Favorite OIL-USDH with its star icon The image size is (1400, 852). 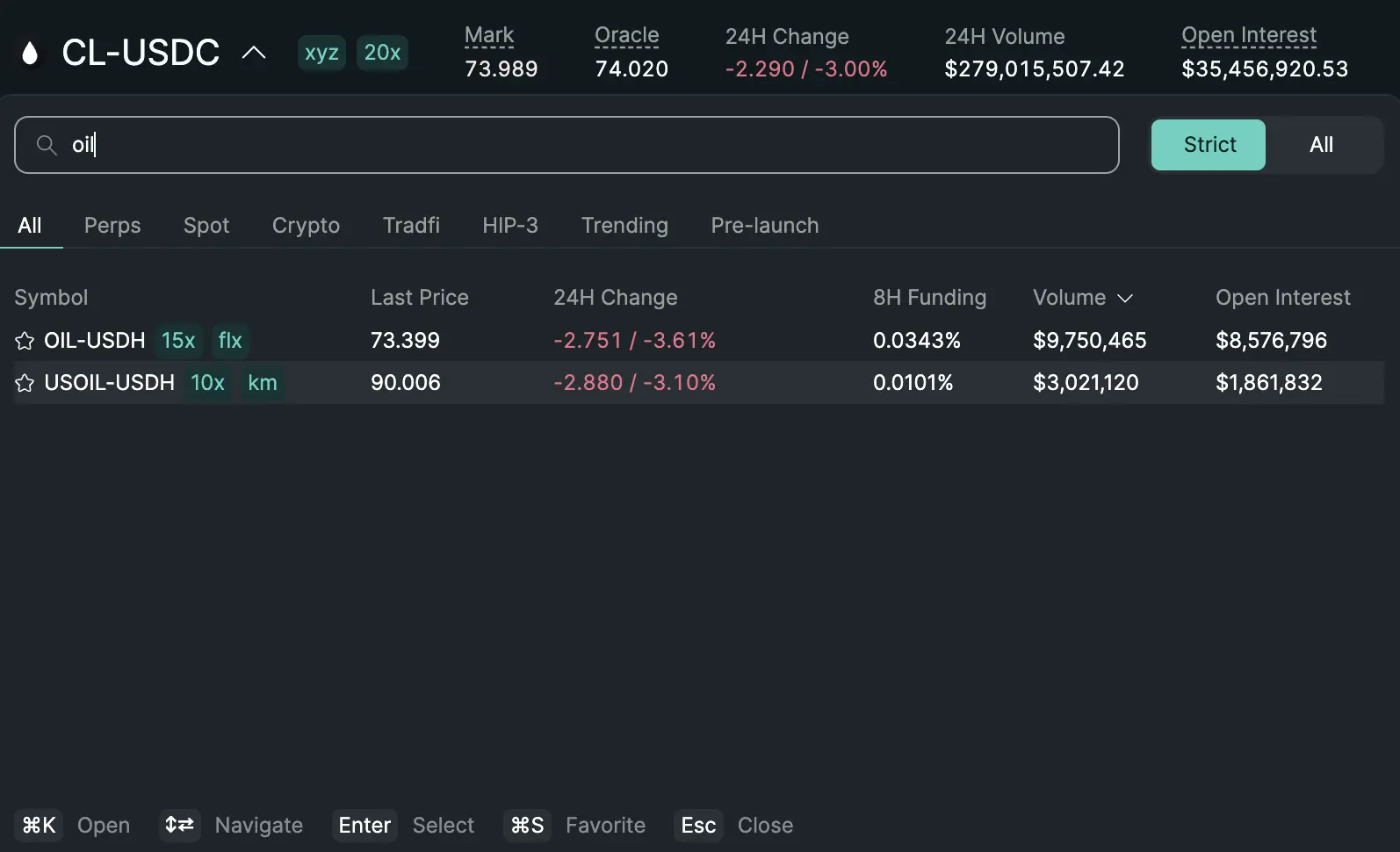click(24, 341)
